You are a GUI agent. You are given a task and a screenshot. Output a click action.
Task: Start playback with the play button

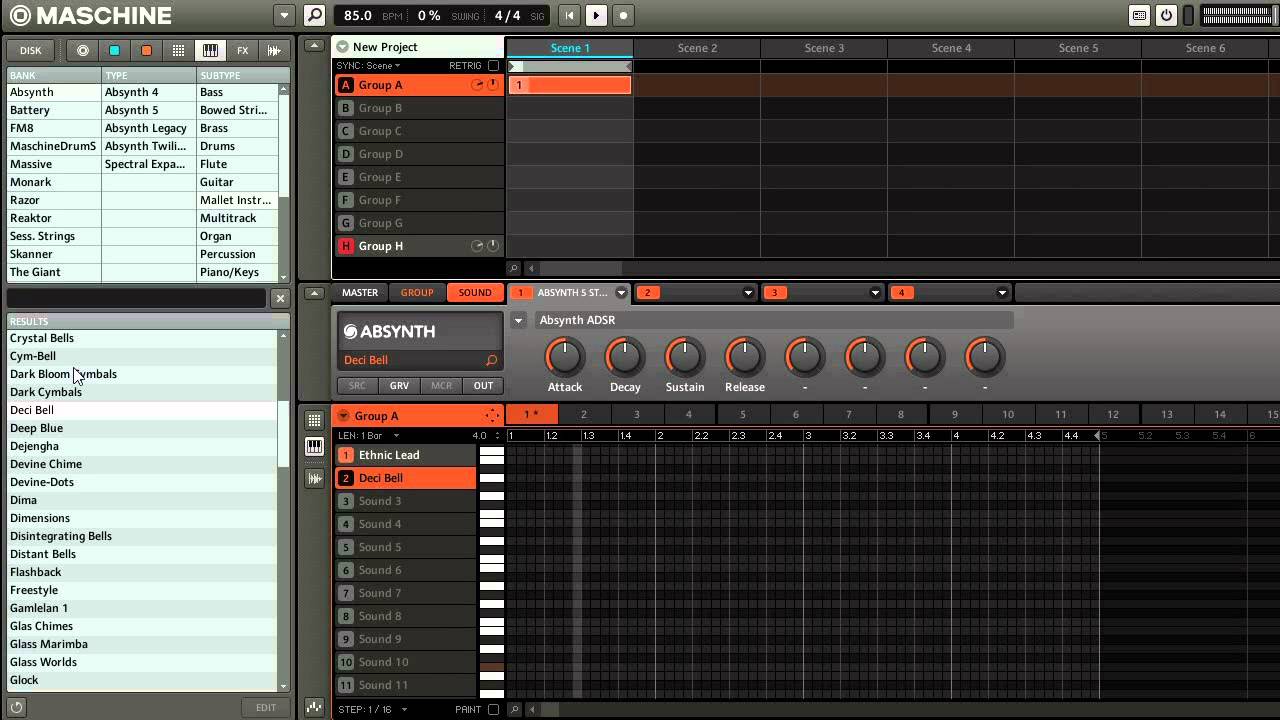pos(596,16)
